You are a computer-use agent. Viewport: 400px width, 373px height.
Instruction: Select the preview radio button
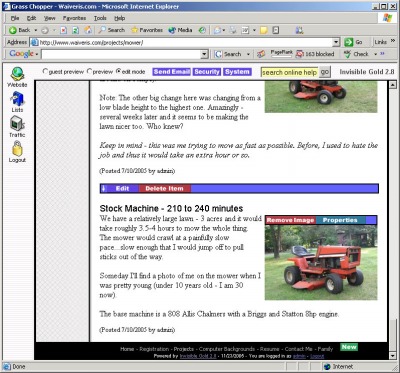(x=89, y=71)
